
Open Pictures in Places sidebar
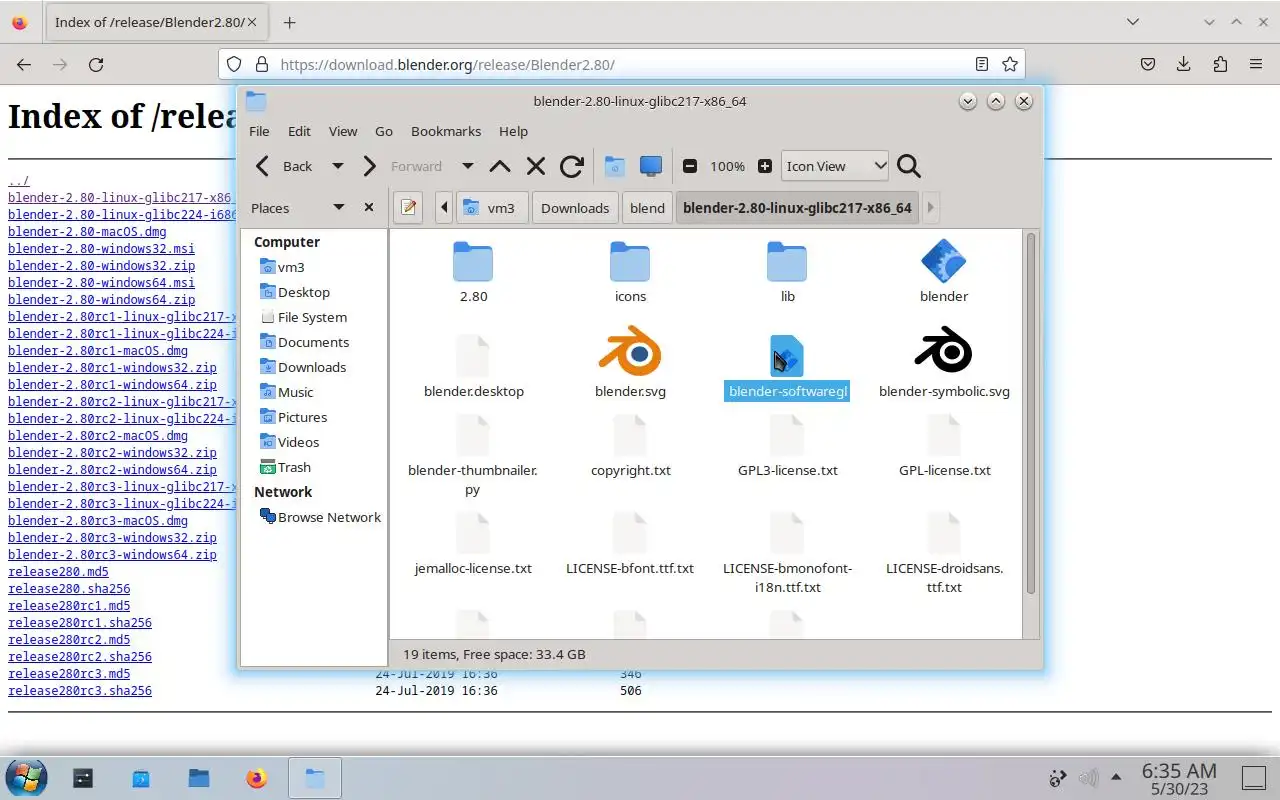pyautogui.click(x=293, y=417)
